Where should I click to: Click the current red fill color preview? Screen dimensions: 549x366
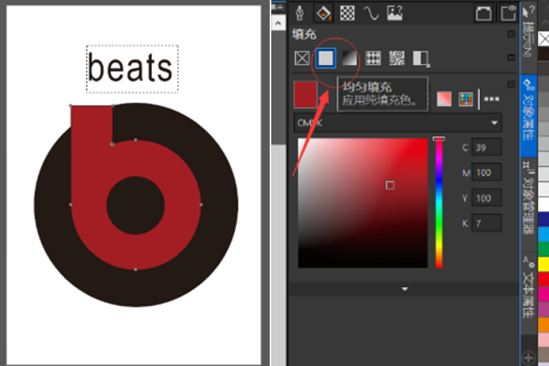coord(305,95)
